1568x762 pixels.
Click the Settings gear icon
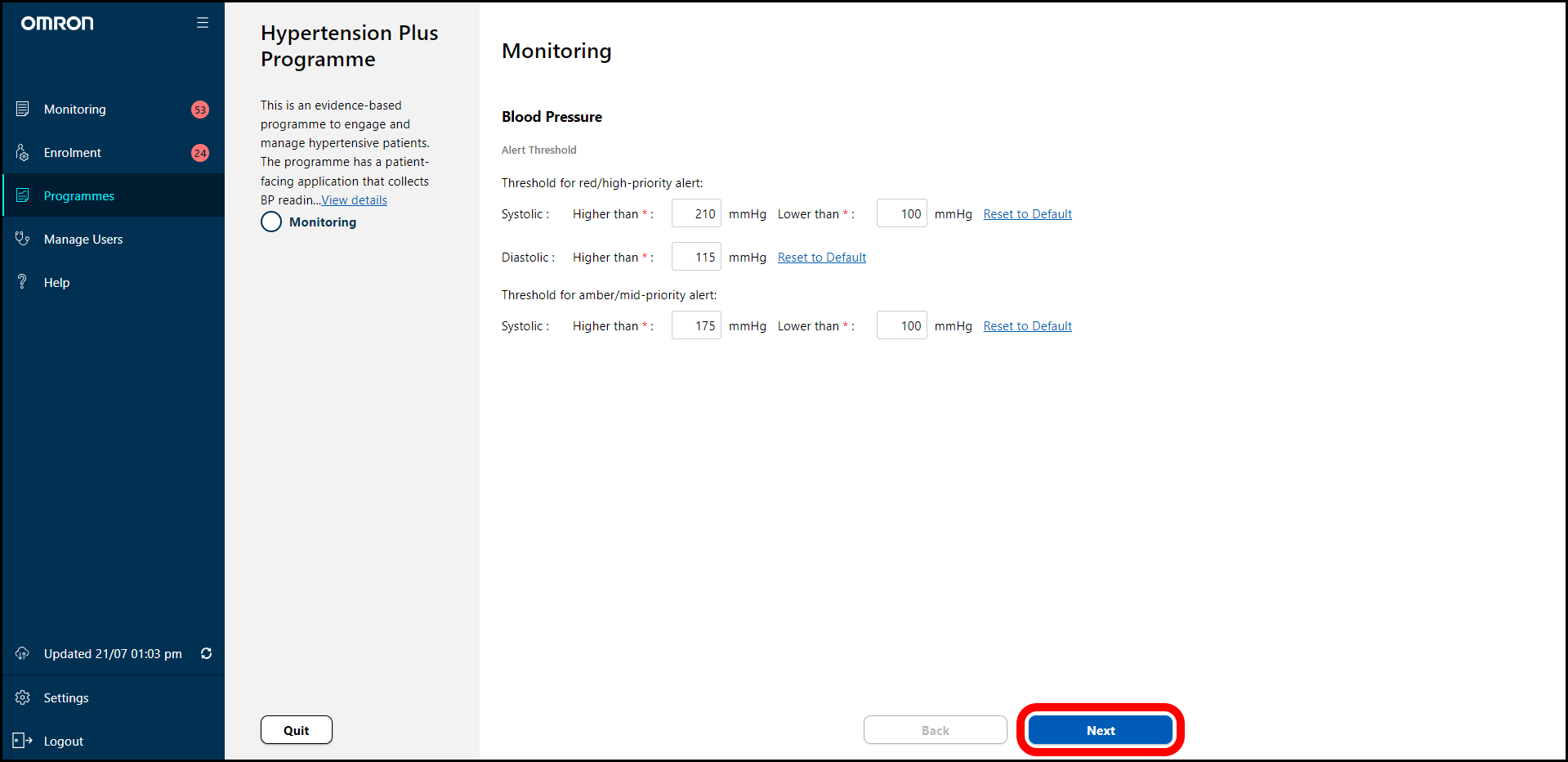coord(23,697)
